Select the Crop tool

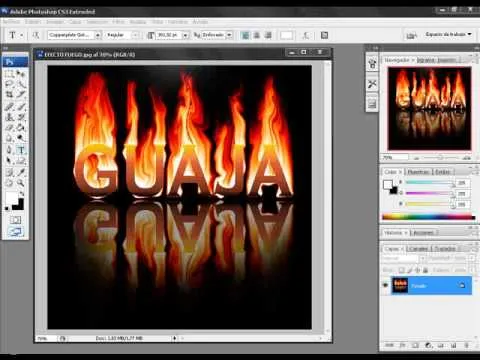pyautogui.click(x=9, y=95)
